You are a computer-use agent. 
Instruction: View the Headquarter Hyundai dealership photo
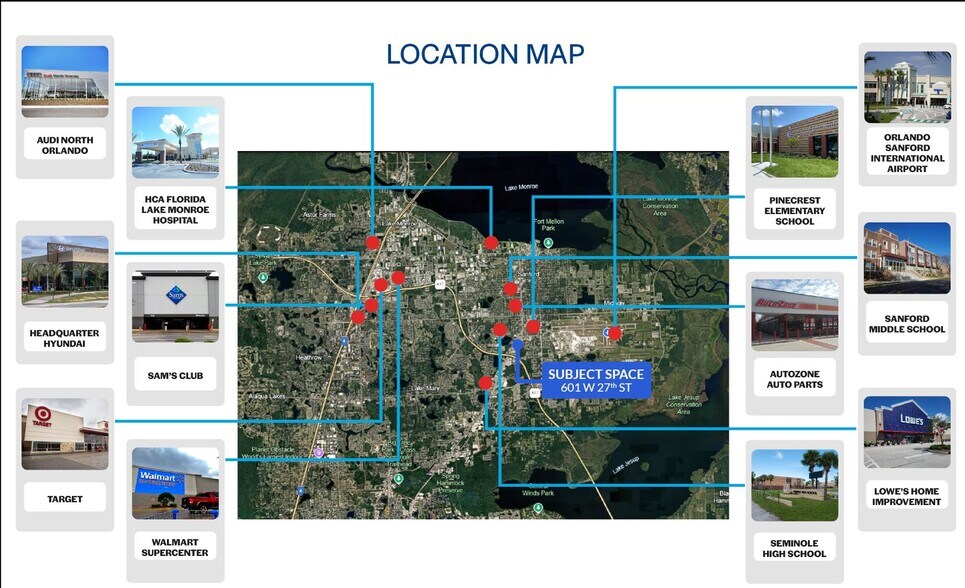65,271
